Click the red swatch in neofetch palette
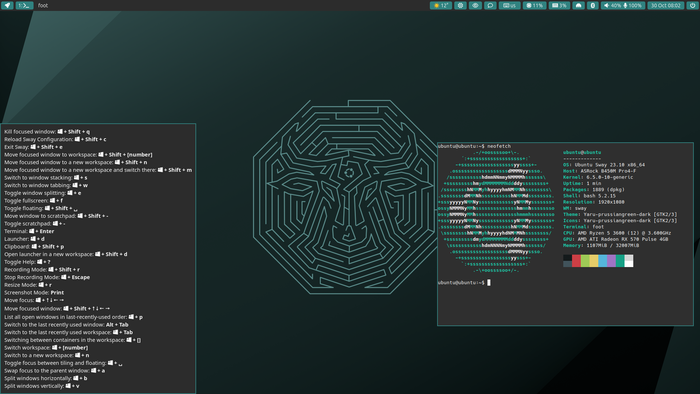700x394 pixels. coord(576,261)
